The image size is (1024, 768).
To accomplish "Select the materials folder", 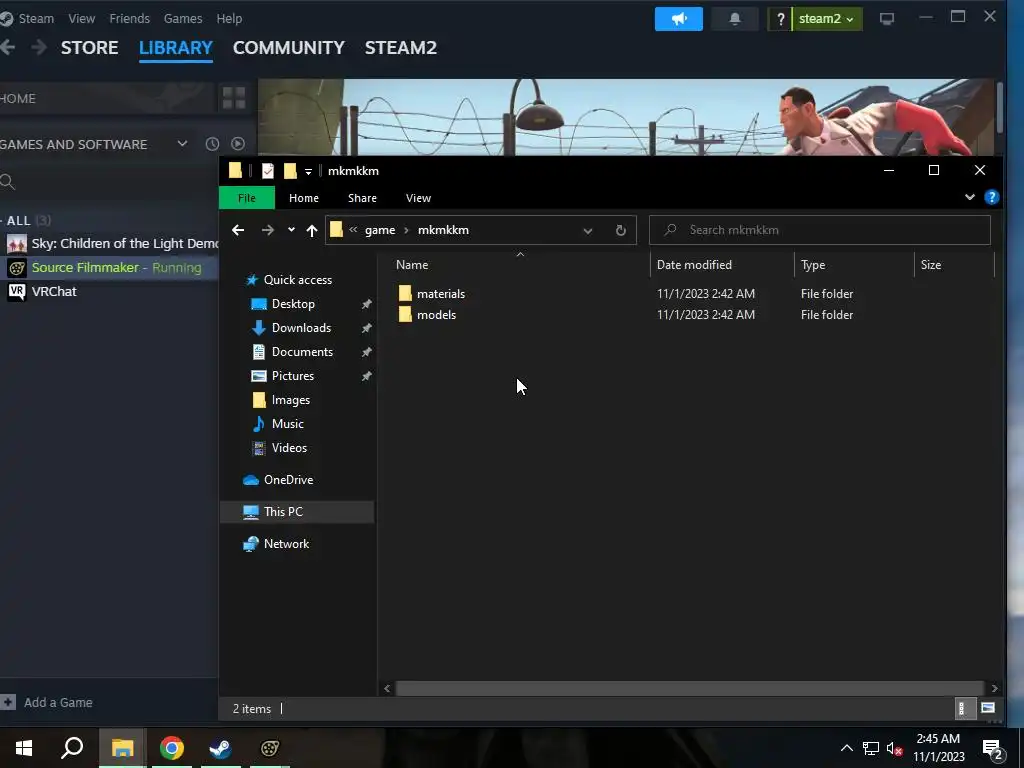I will point(441,294).
